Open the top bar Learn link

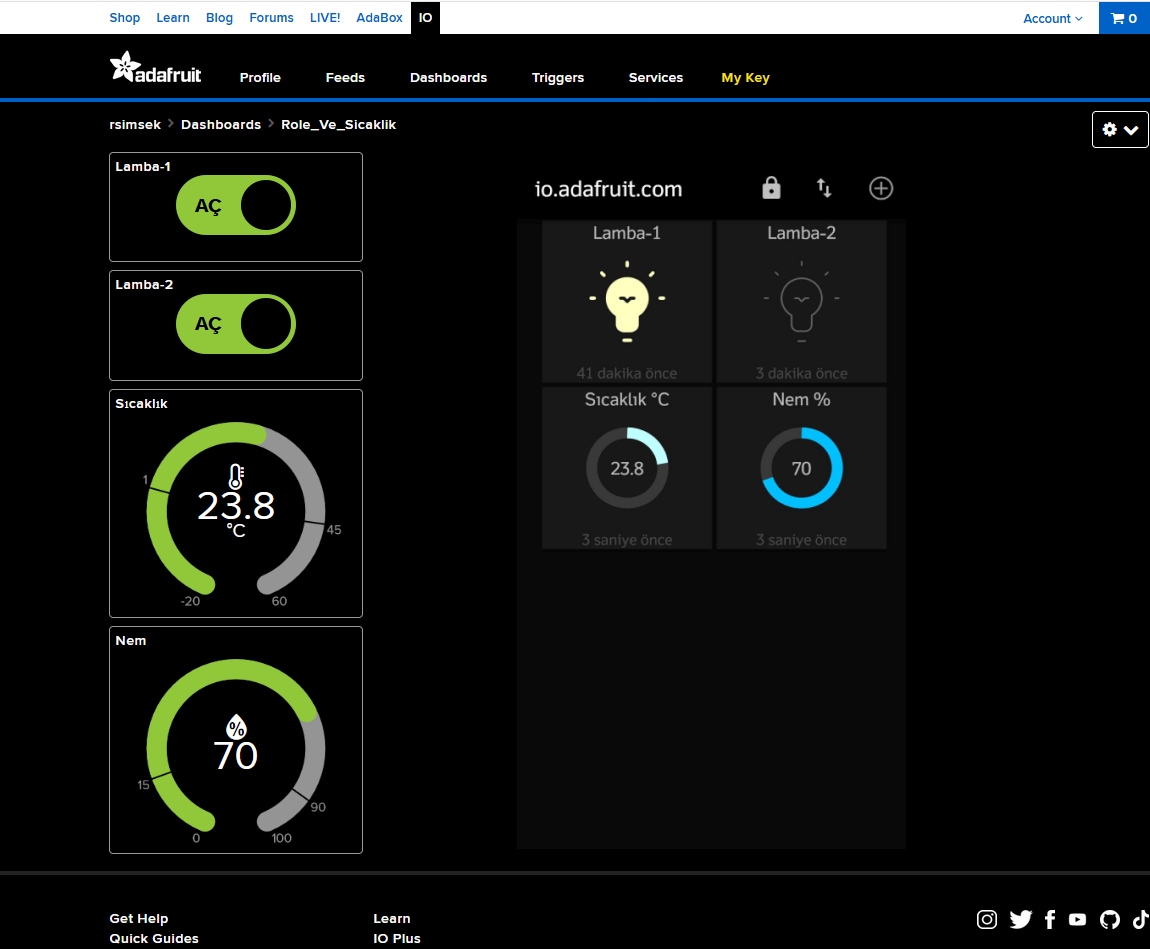pos(173,18)
